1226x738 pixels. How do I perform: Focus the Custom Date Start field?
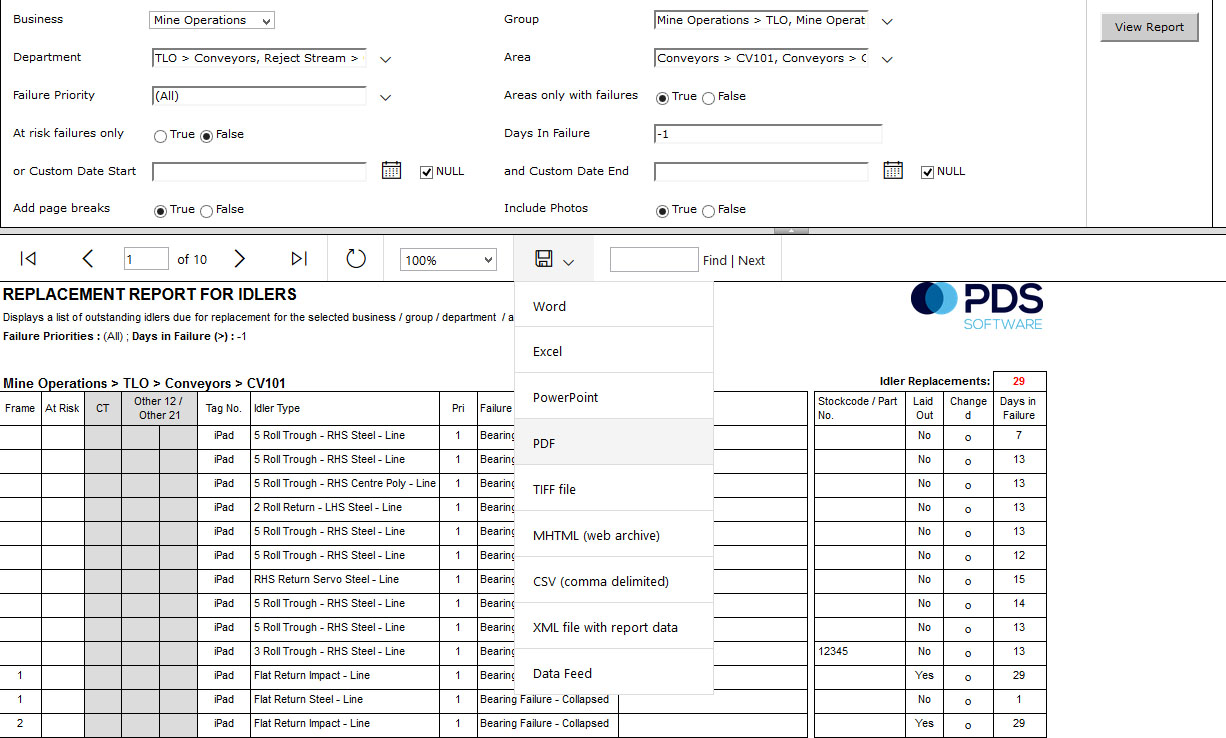point(259,172)
